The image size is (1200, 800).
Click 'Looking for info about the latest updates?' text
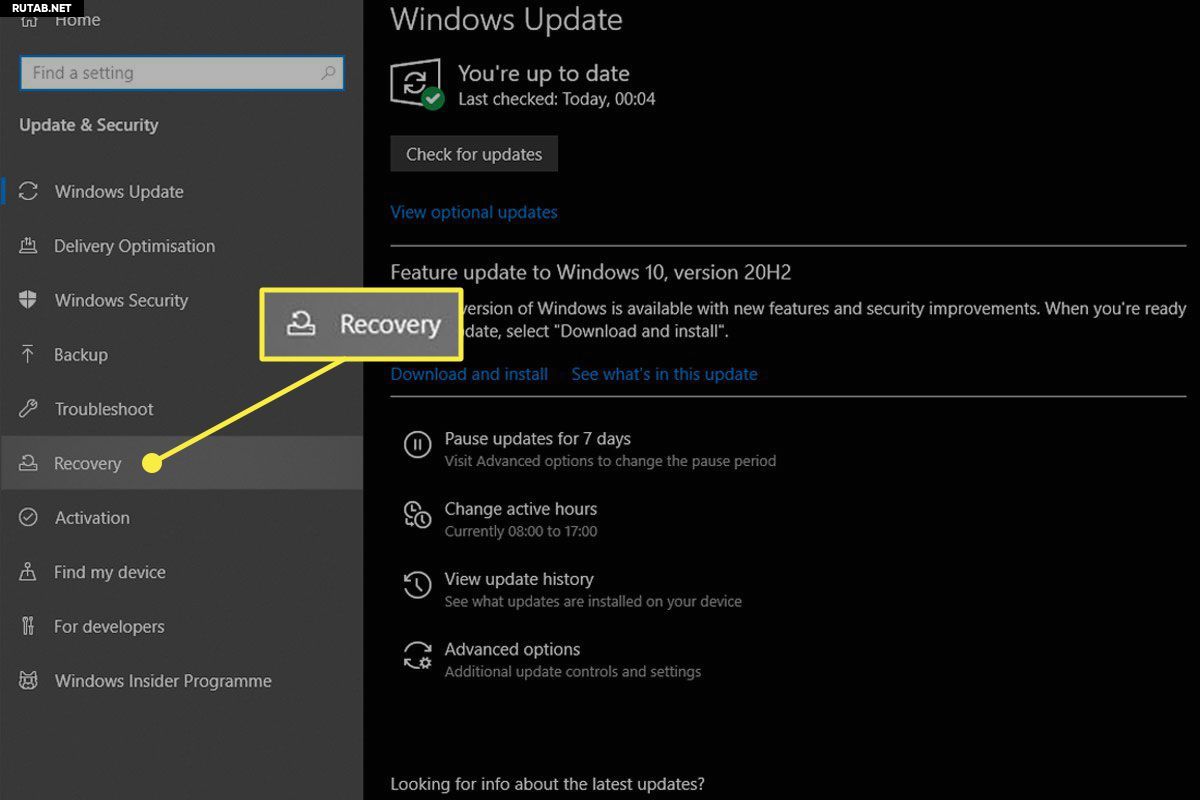547,784
